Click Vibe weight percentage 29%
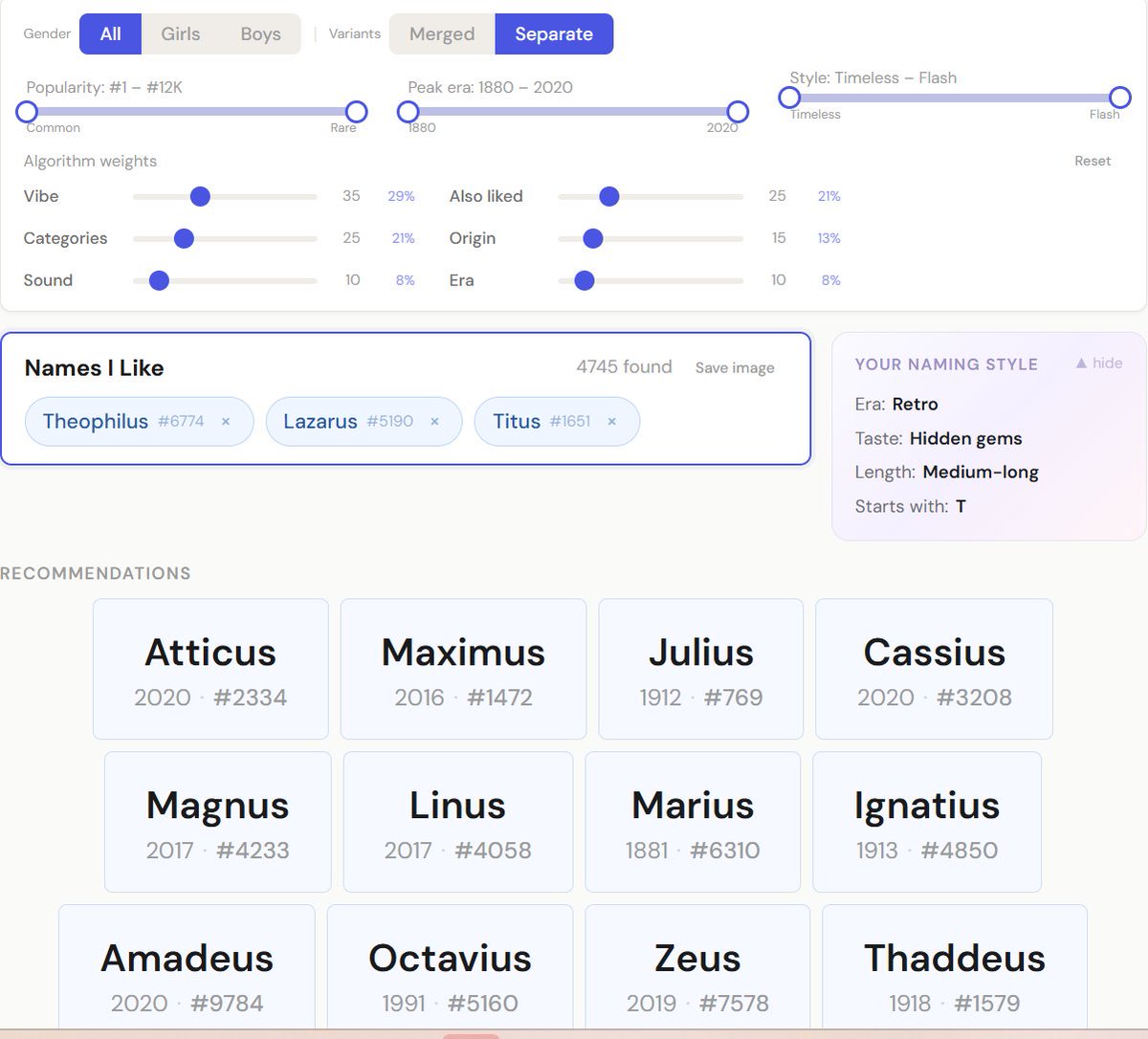1148x1039 pixels. tap(401, 196)
